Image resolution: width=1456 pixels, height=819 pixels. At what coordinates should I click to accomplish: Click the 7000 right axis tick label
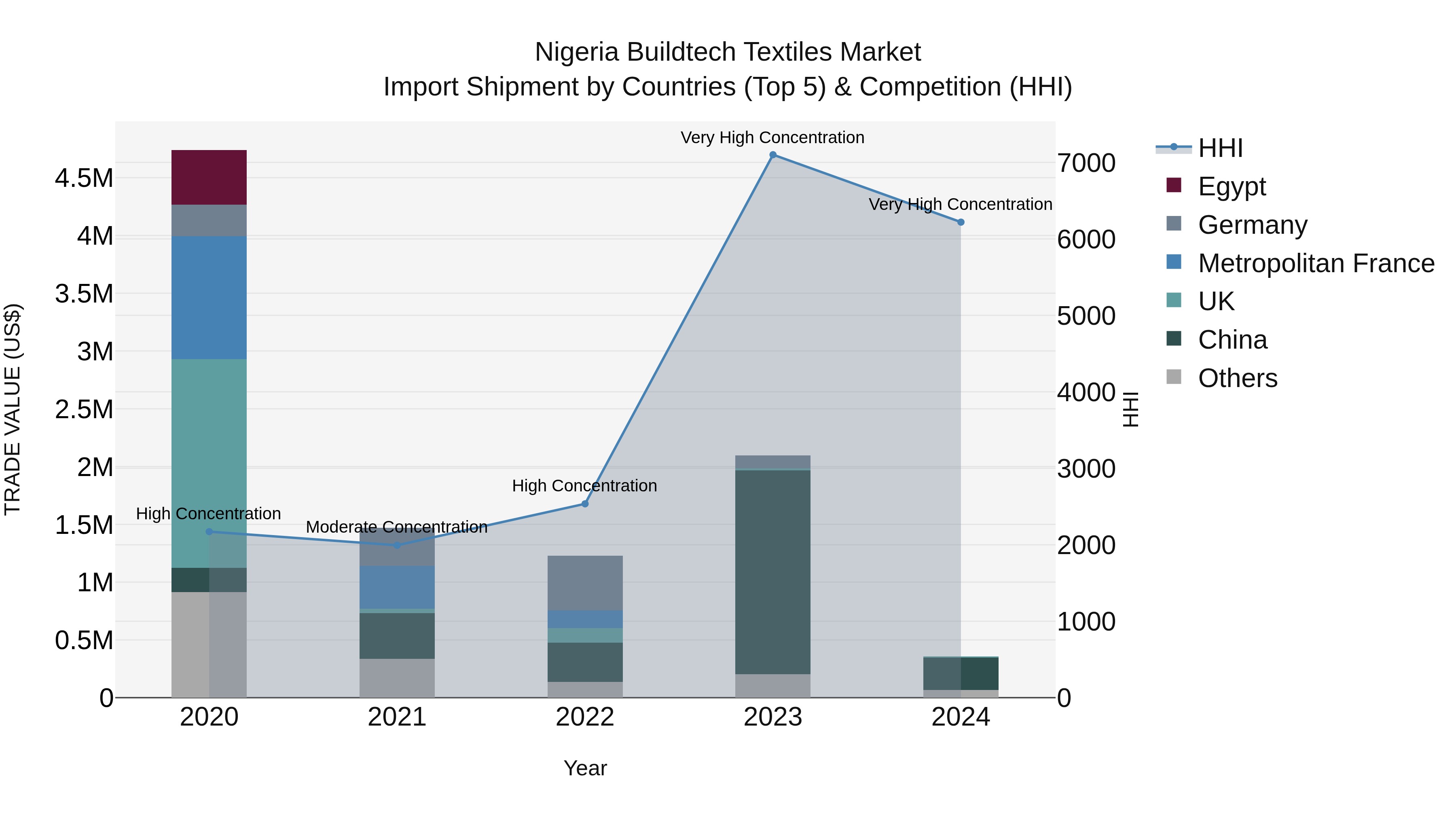click(1086, 163)
